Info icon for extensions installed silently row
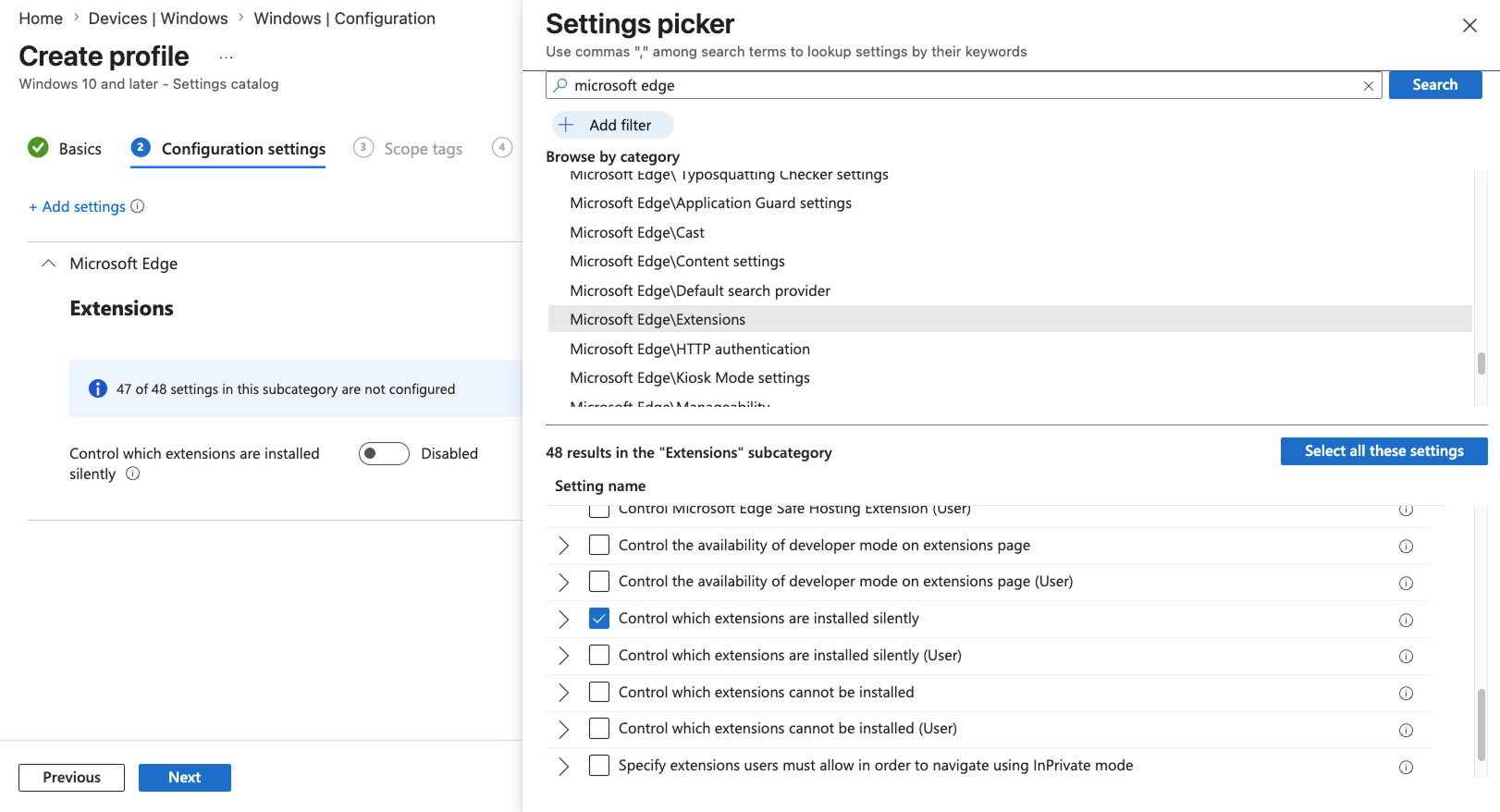This screenshot has width=1500, height=812. pyautogui.click(x=1406, y=620)
